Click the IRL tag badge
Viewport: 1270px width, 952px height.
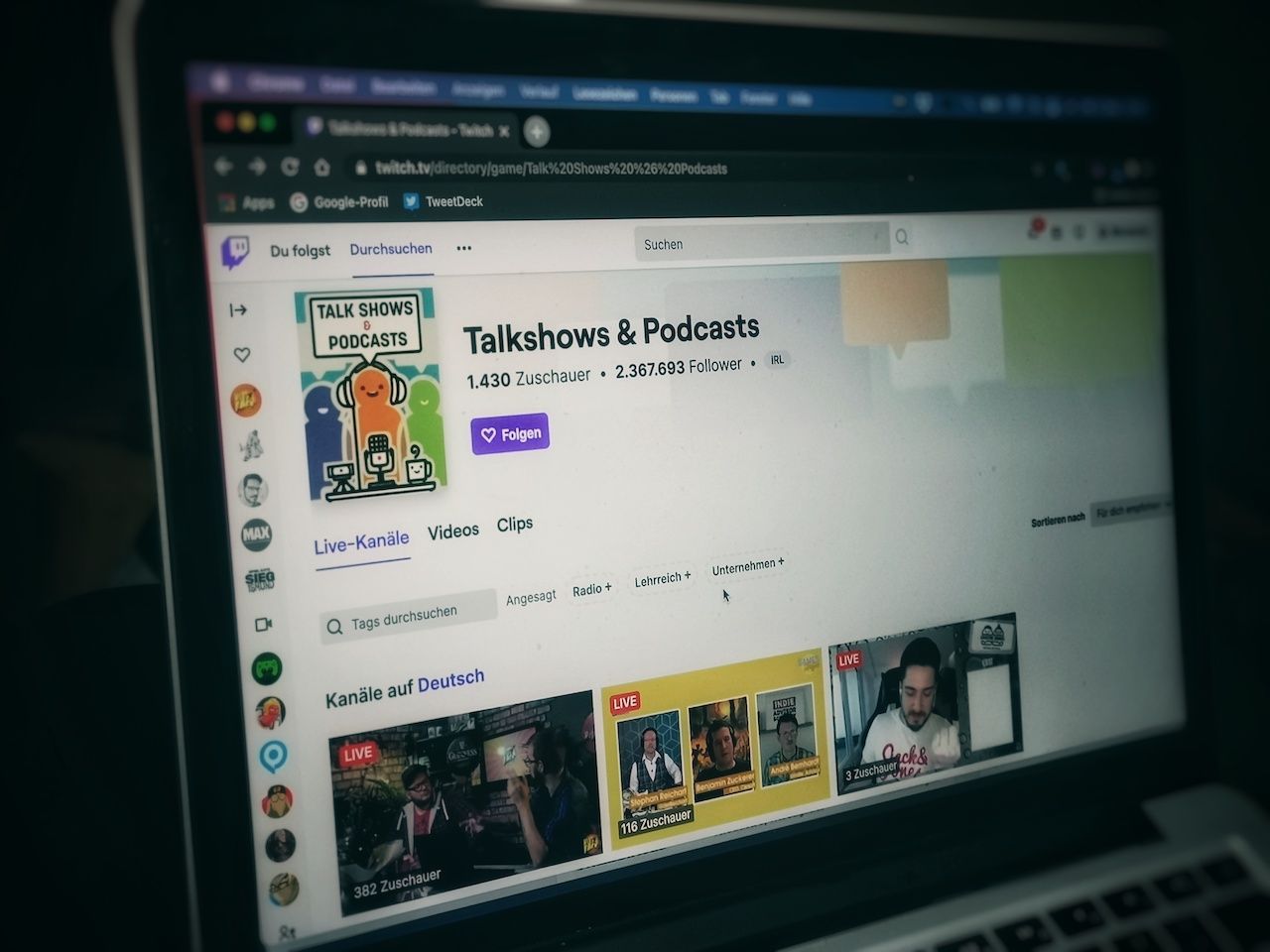point(777,360)
